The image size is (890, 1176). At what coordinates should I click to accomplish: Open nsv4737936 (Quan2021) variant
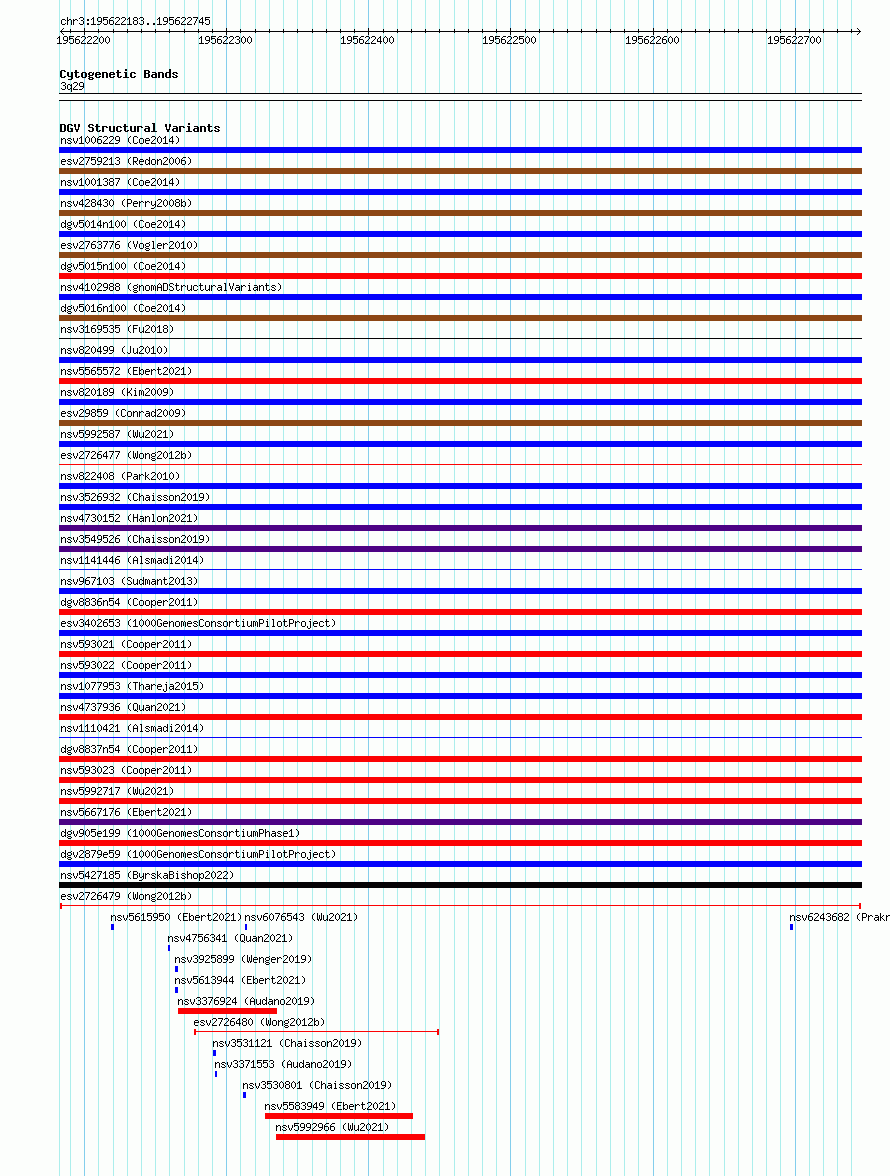pos(123,707)
